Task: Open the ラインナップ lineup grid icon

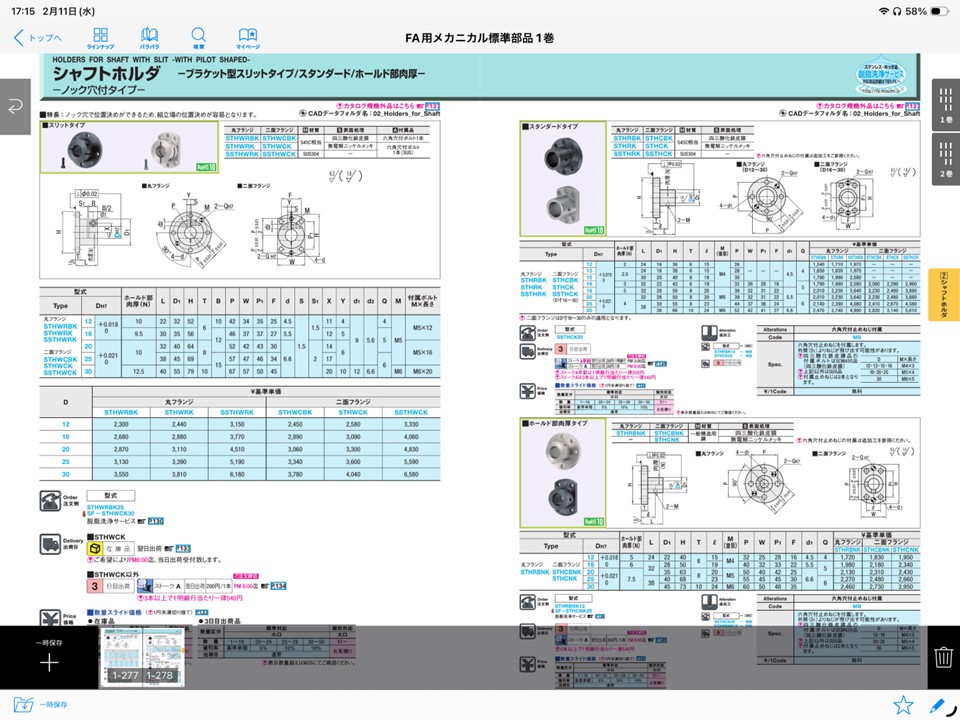Action: 100,38
